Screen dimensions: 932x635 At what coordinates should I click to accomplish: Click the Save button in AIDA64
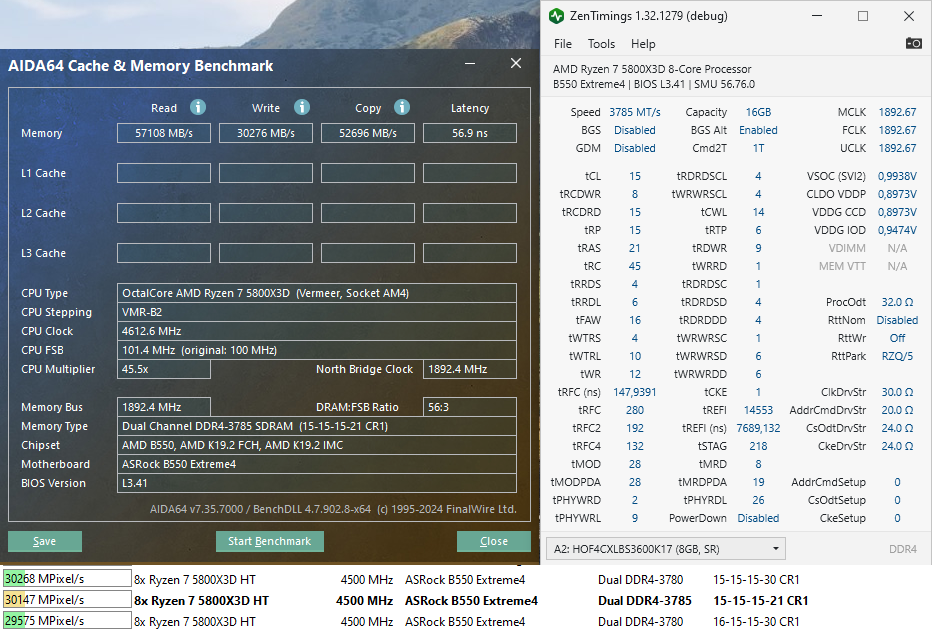[45, 541]
